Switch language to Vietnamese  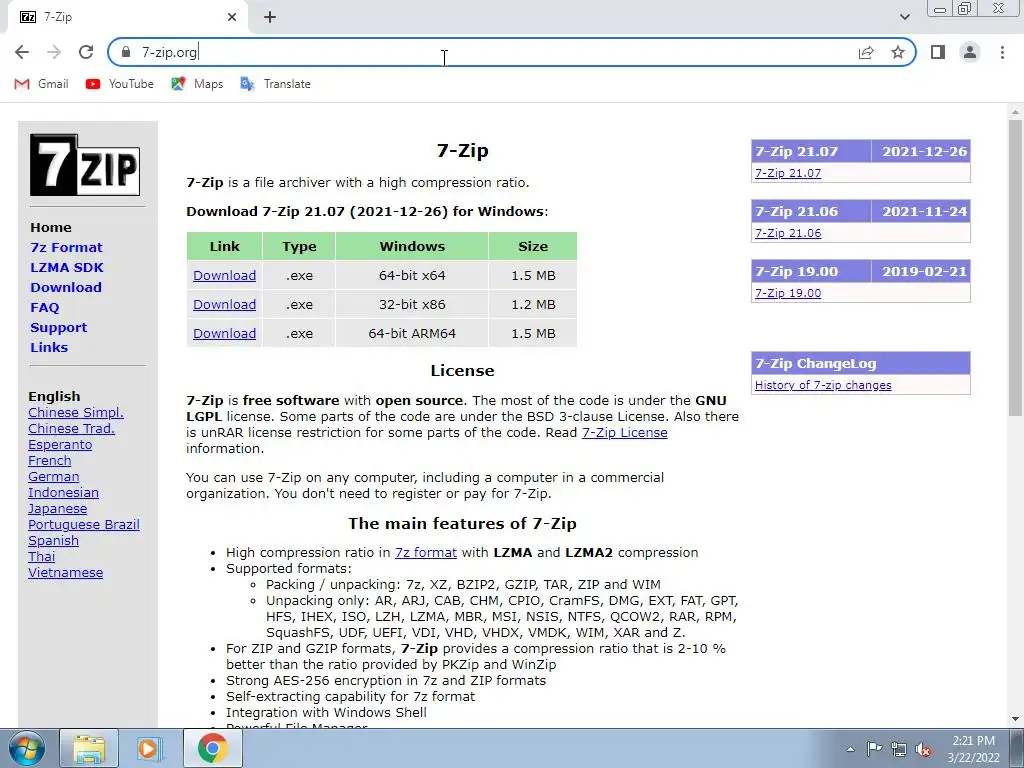click(x=65, y=573)
